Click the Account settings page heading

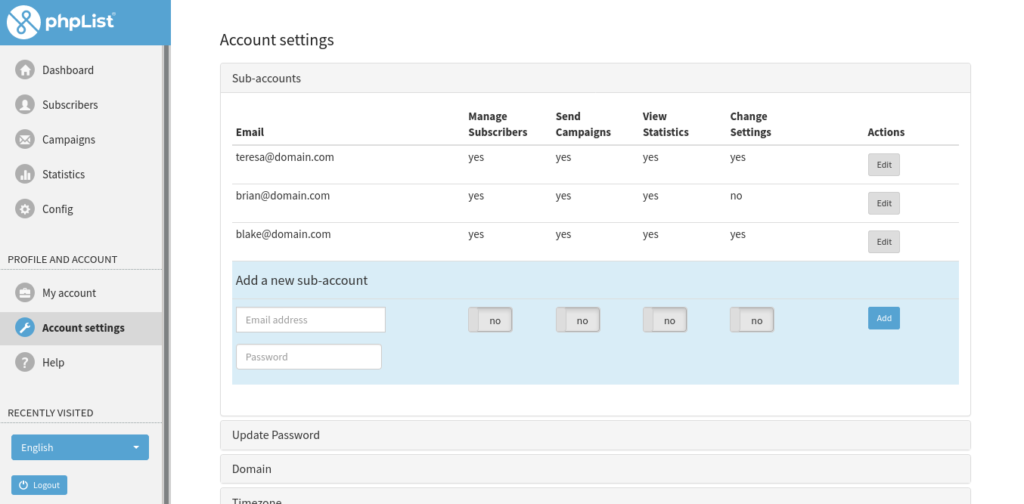[x=277, y=40]
